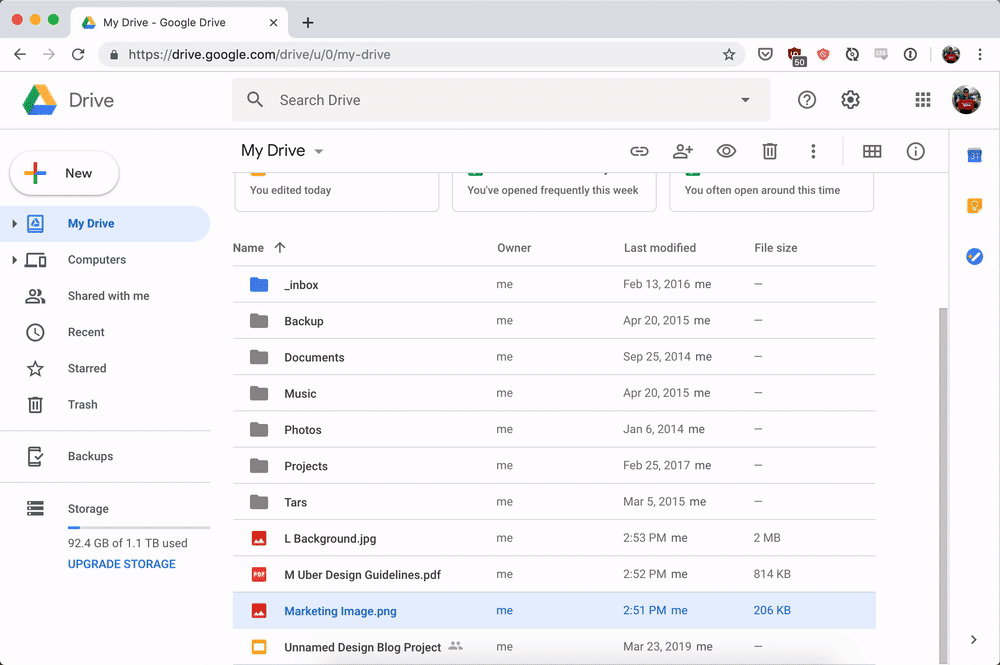Click the UPGRADE STORAGE link
Viewport: 1000px width, 665px height.
(121, 563)
